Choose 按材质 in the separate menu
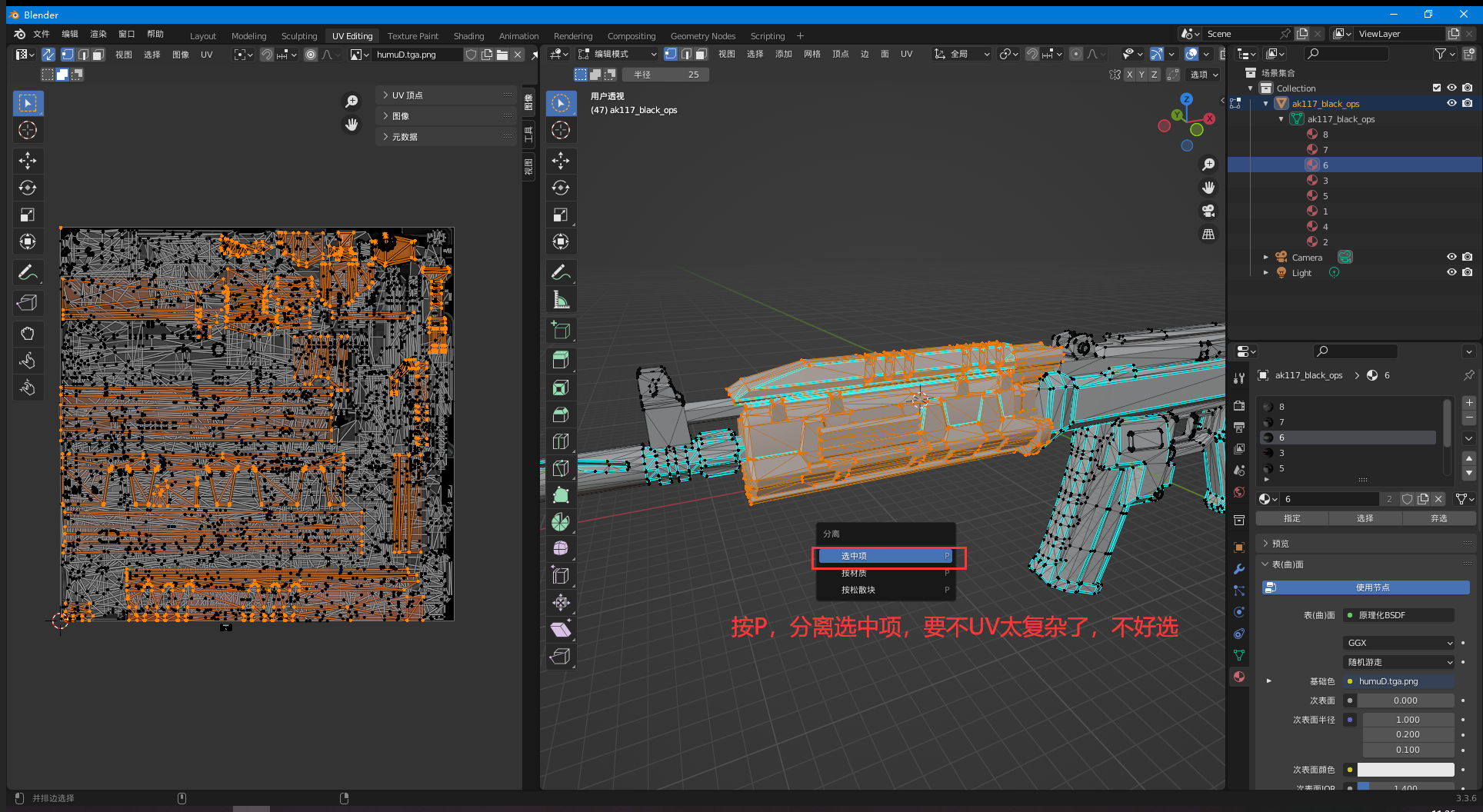 coord(854,573)
